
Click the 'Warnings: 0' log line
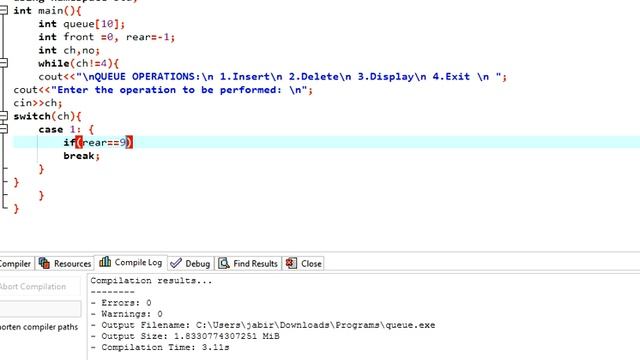pyautogui.click(x=127, y=314)
